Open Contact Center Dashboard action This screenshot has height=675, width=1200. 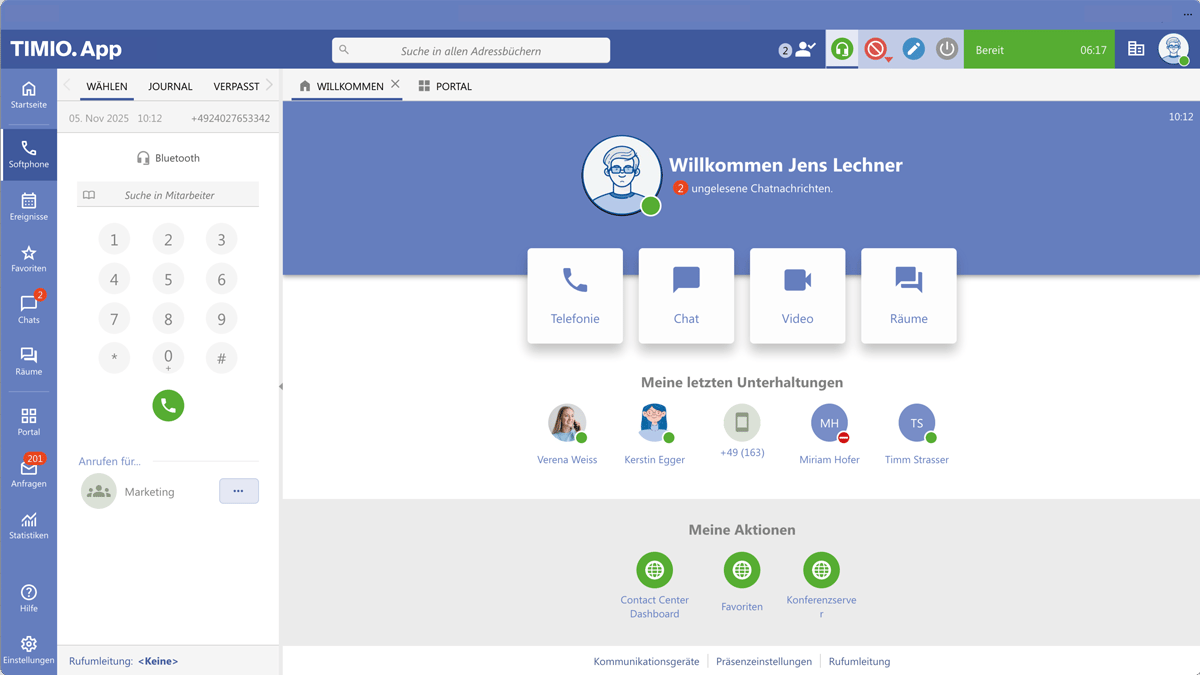click(655, 570)
